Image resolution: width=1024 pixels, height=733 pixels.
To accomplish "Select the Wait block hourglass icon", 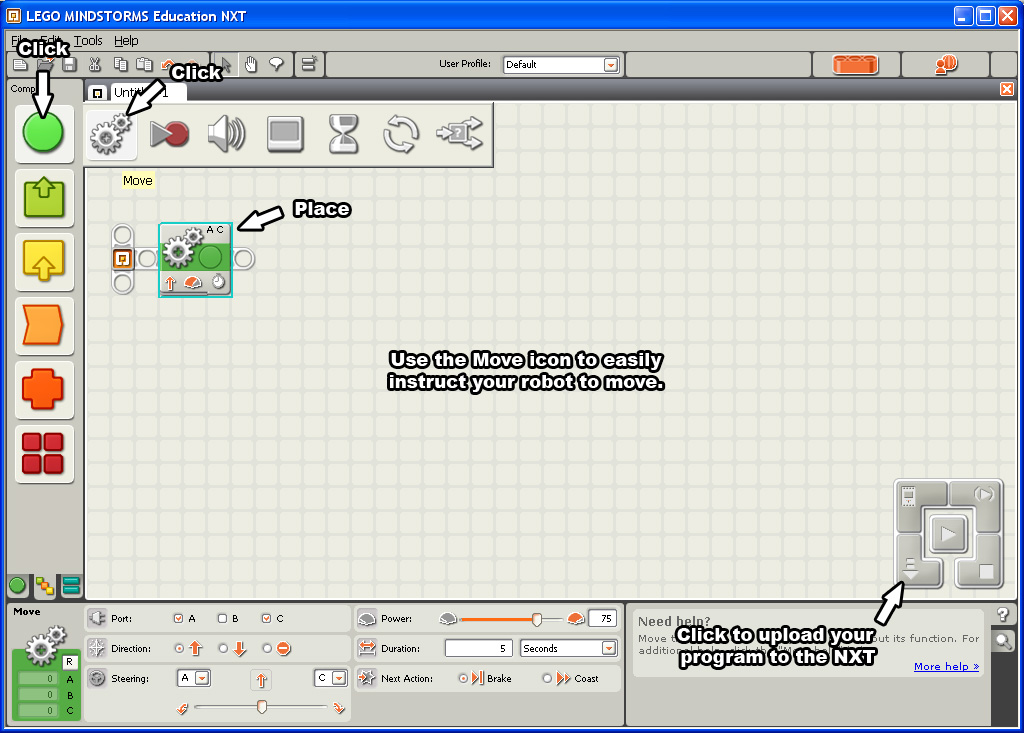I will (x=343, y=134).
